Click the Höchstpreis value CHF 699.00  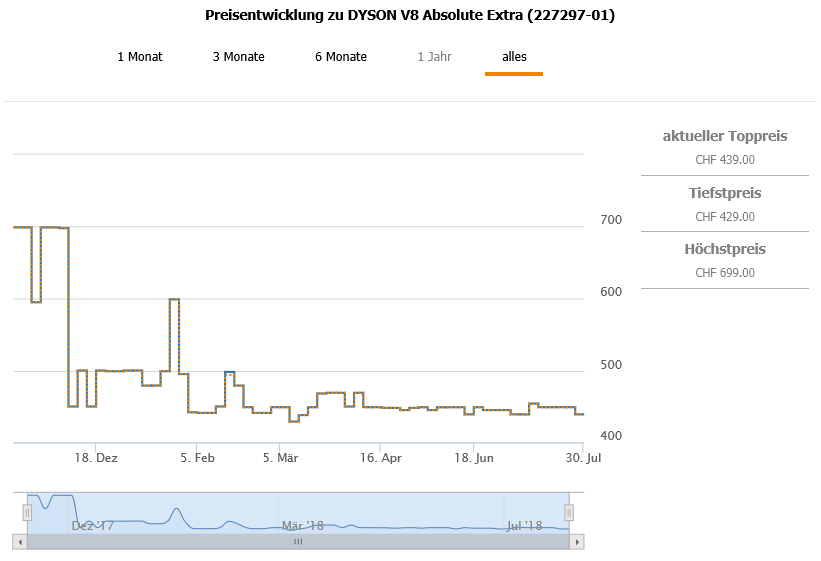(725, 272)
